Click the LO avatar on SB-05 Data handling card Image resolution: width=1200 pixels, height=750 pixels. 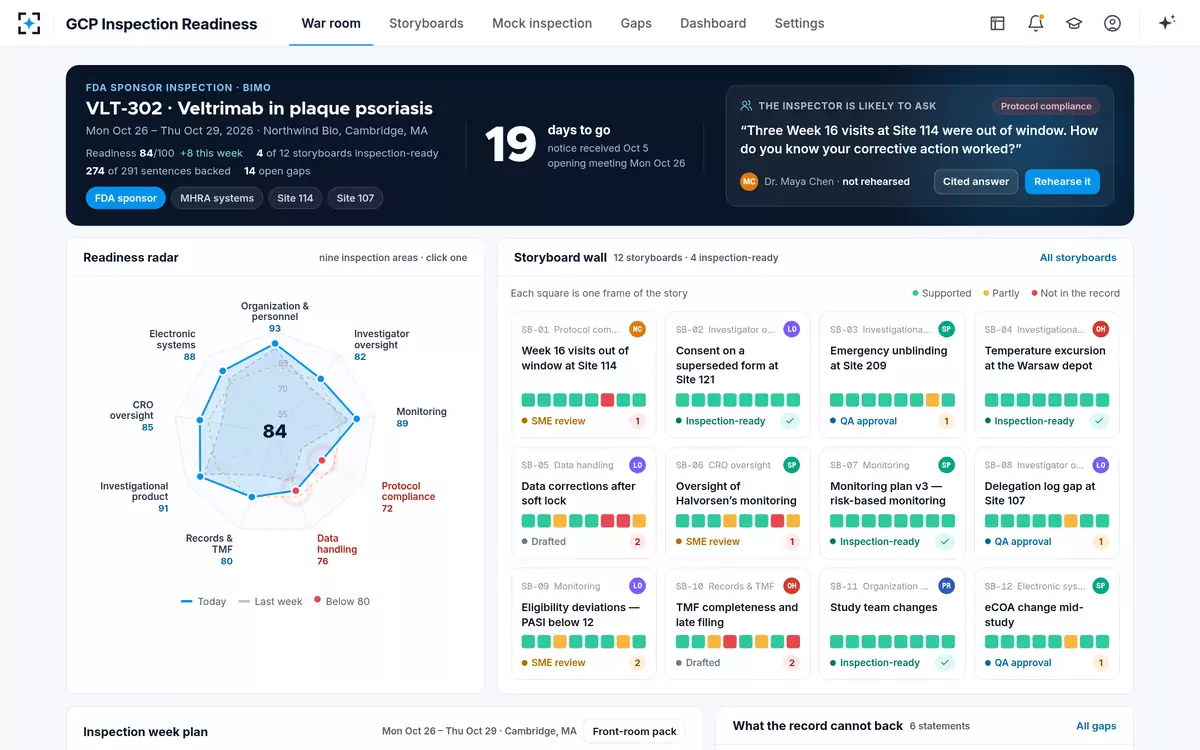pos(637,465)
